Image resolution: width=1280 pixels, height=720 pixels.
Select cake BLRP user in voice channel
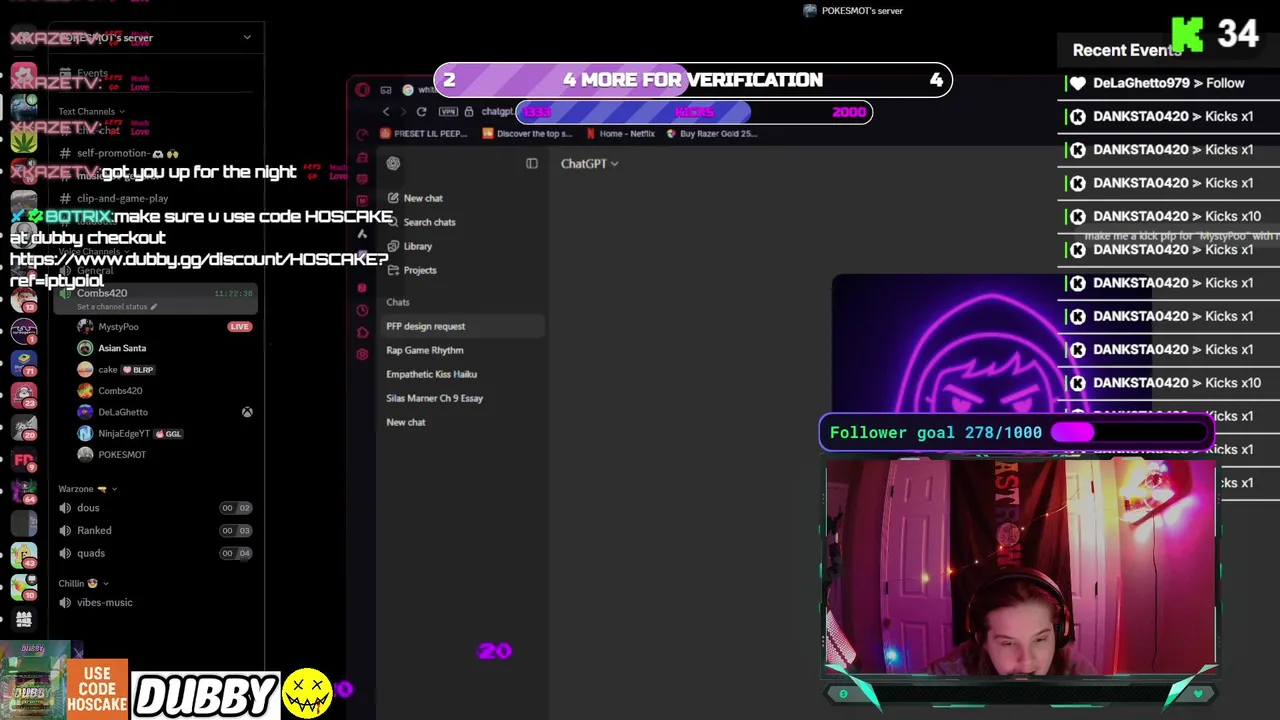click(x=117, y=369)
